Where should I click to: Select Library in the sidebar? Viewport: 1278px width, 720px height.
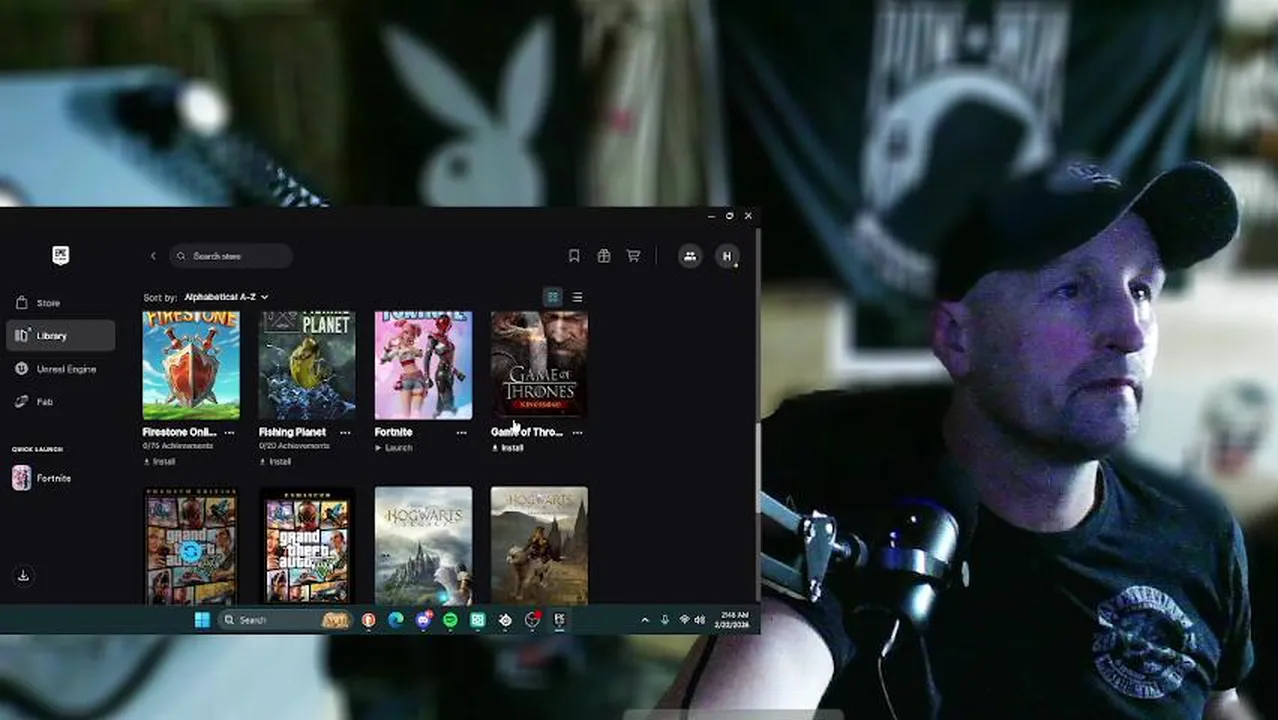(x=60, y=336)
